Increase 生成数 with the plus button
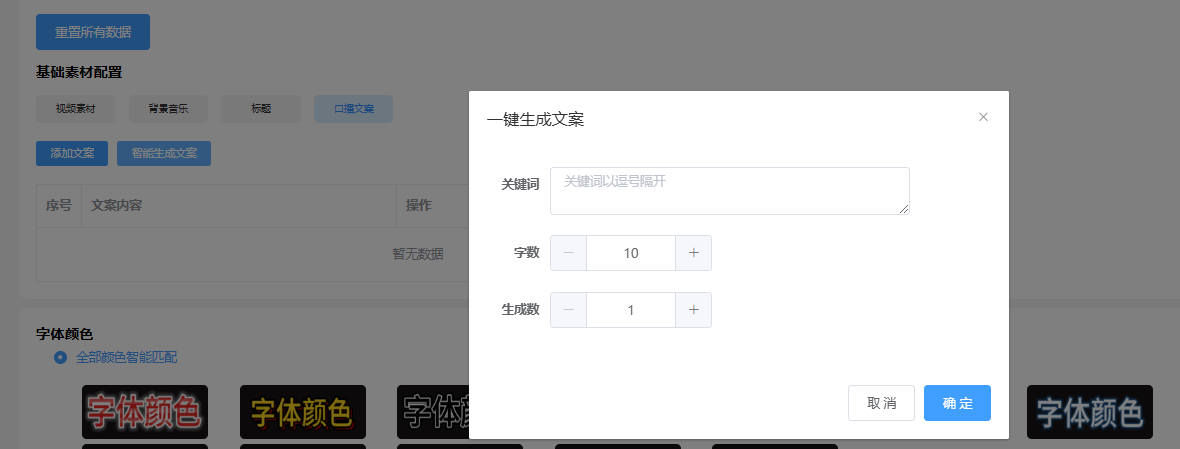Screen dimensions: 1180x449 (x=693, y=310)
